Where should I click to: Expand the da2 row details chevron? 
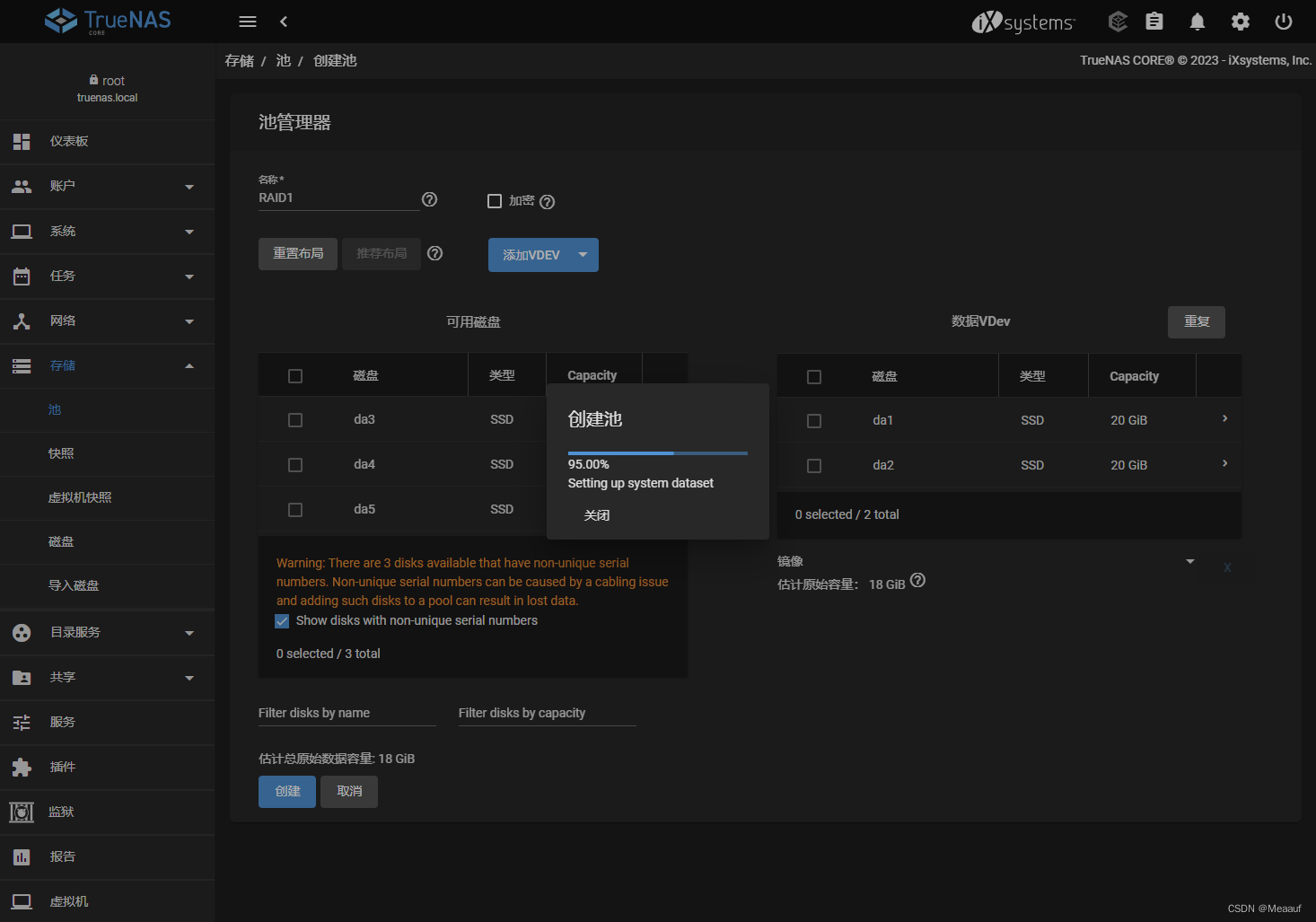click(x=1224, y=464)
